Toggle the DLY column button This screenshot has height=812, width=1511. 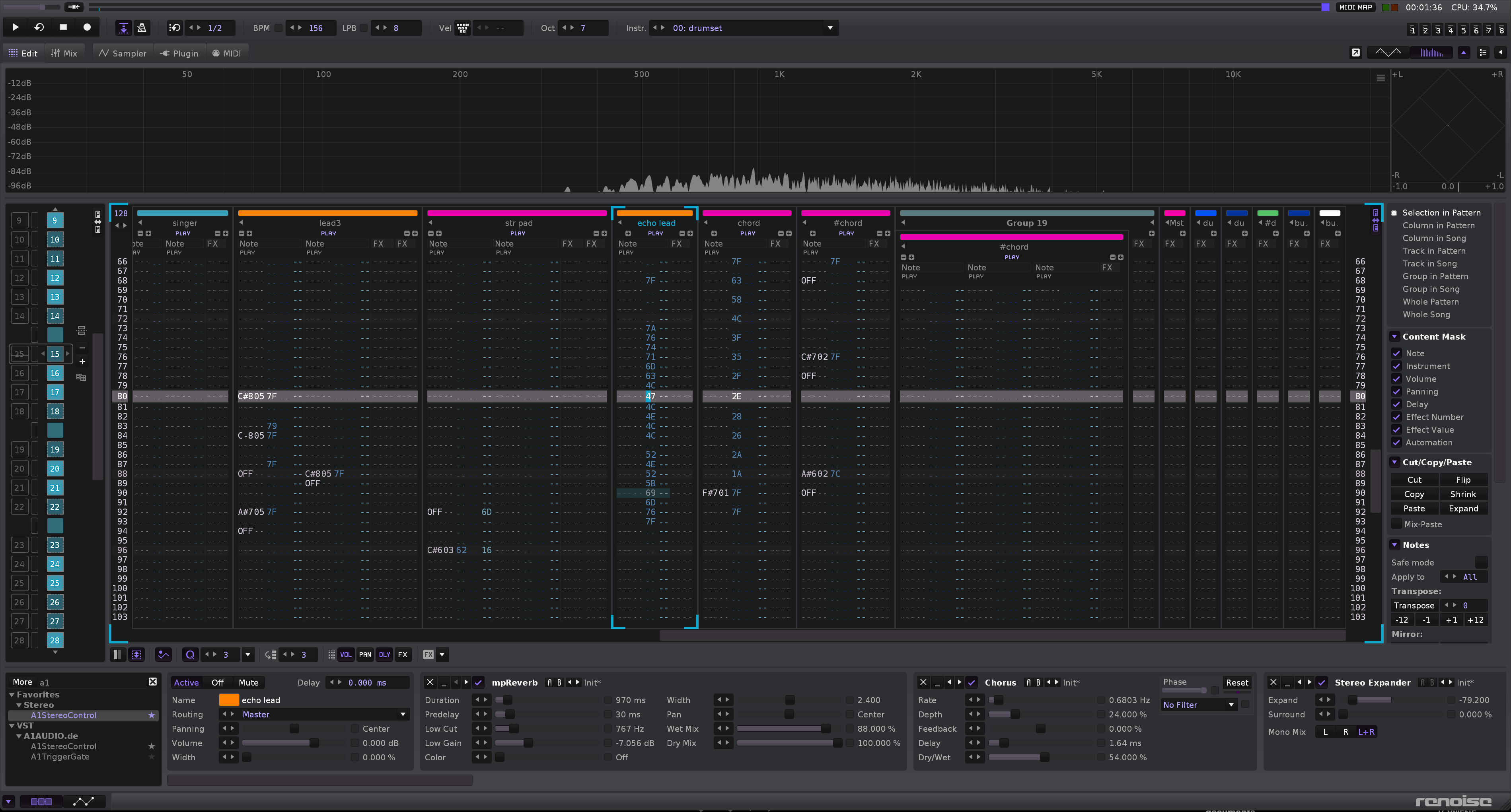click(384, 654)
